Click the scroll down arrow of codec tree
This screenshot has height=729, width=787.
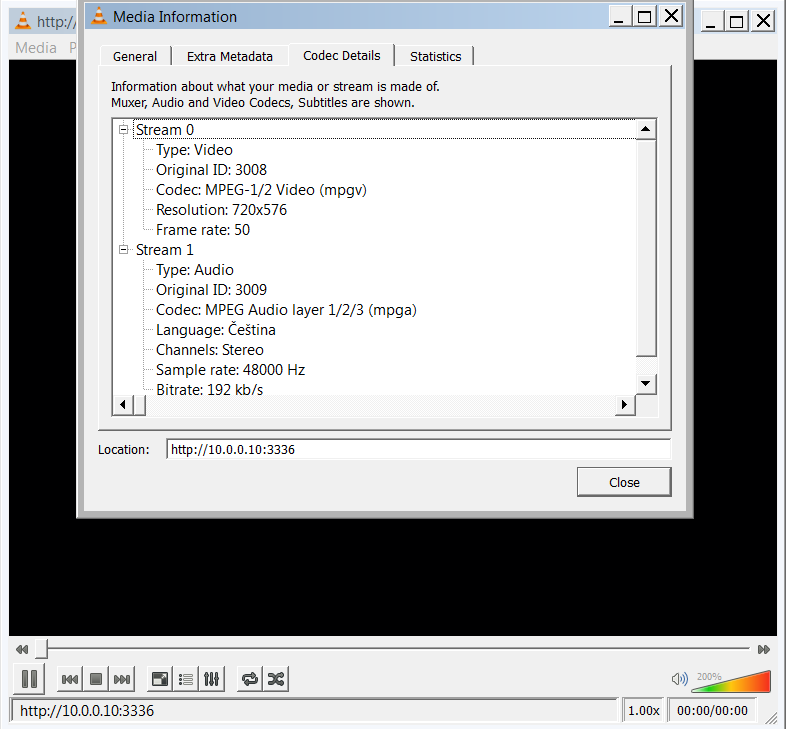pyautogui.click(x=646, y=384)
